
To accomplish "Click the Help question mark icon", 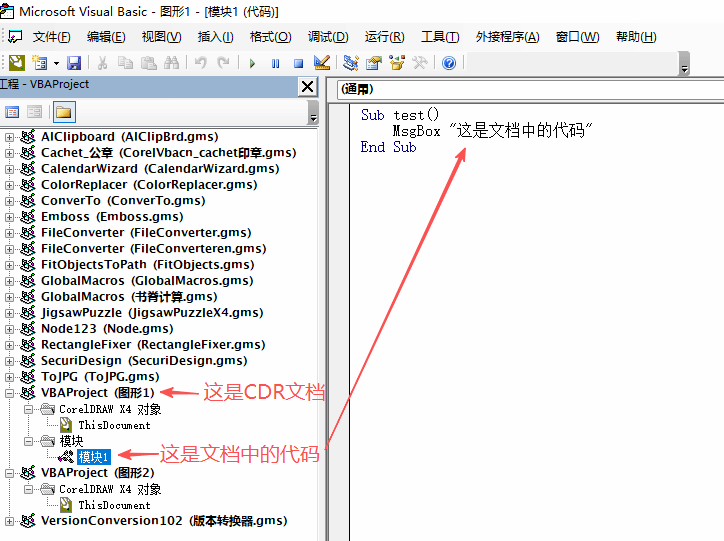I will (x=449, y=63).
